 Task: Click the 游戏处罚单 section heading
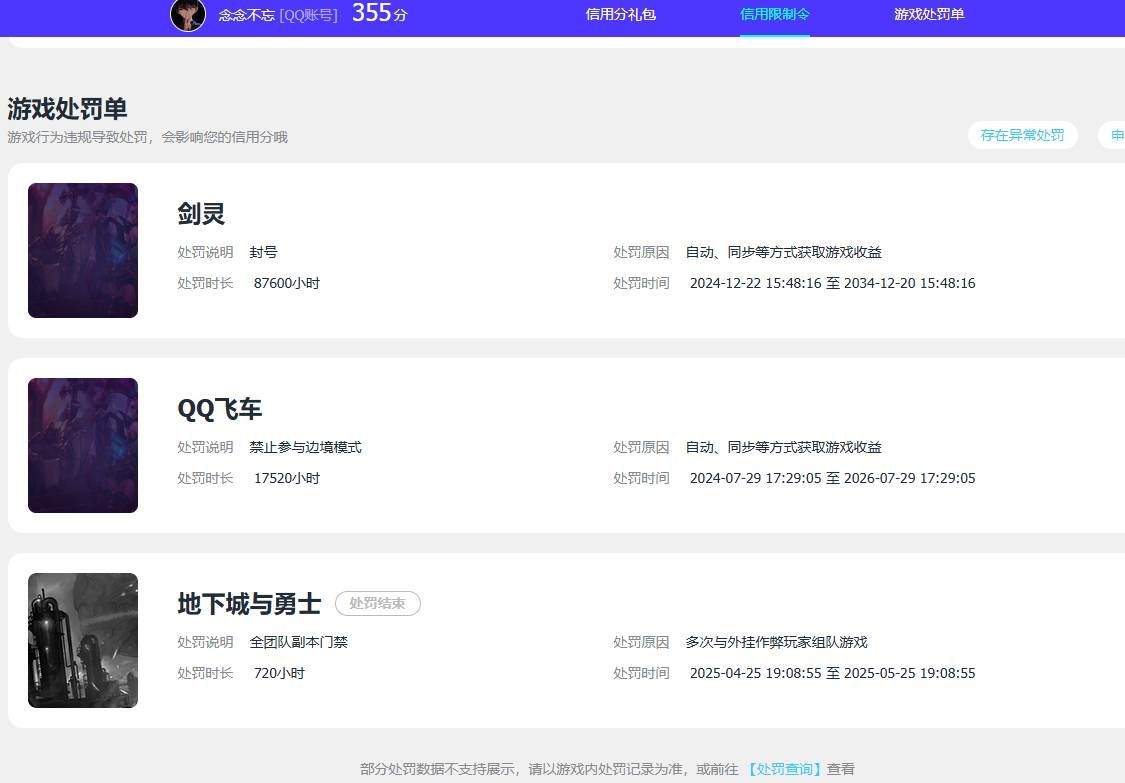point(67,108)
